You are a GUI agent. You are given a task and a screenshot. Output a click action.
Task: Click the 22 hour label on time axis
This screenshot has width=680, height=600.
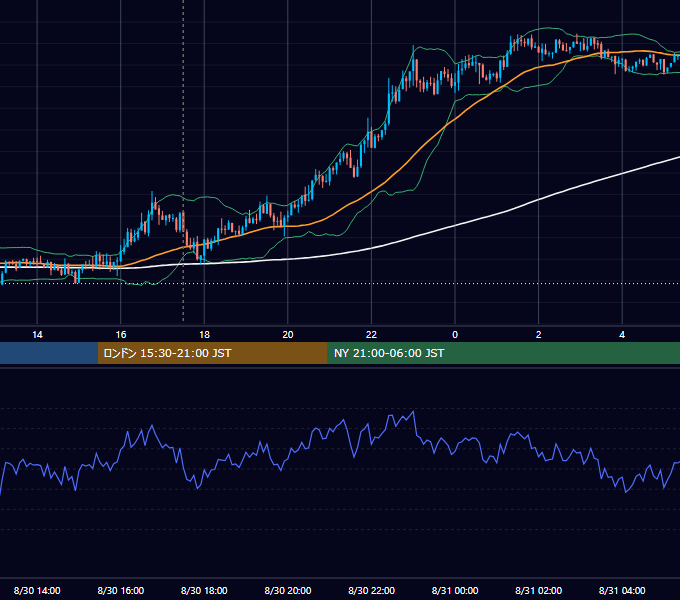tap(371, 335)
